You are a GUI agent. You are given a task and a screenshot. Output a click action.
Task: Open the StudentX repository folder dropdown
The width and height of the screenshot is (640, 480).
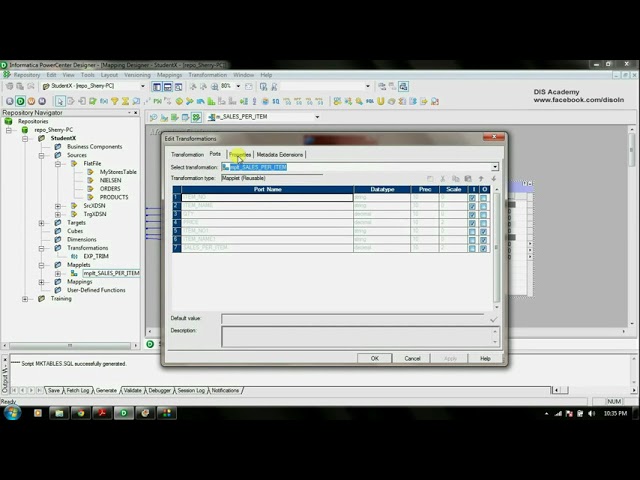click(x=142, y=87)
